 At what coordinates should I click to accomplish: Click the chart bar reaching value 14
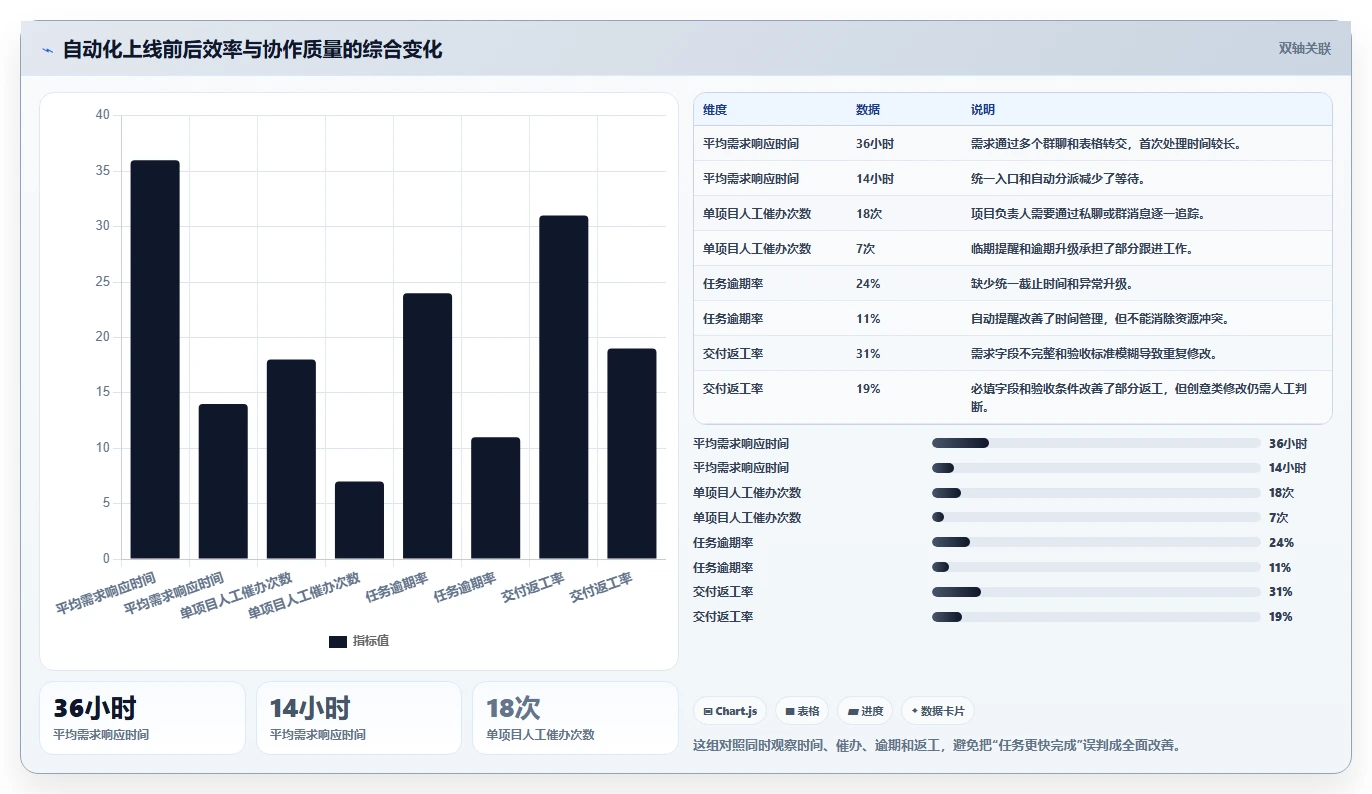point(223,481)
